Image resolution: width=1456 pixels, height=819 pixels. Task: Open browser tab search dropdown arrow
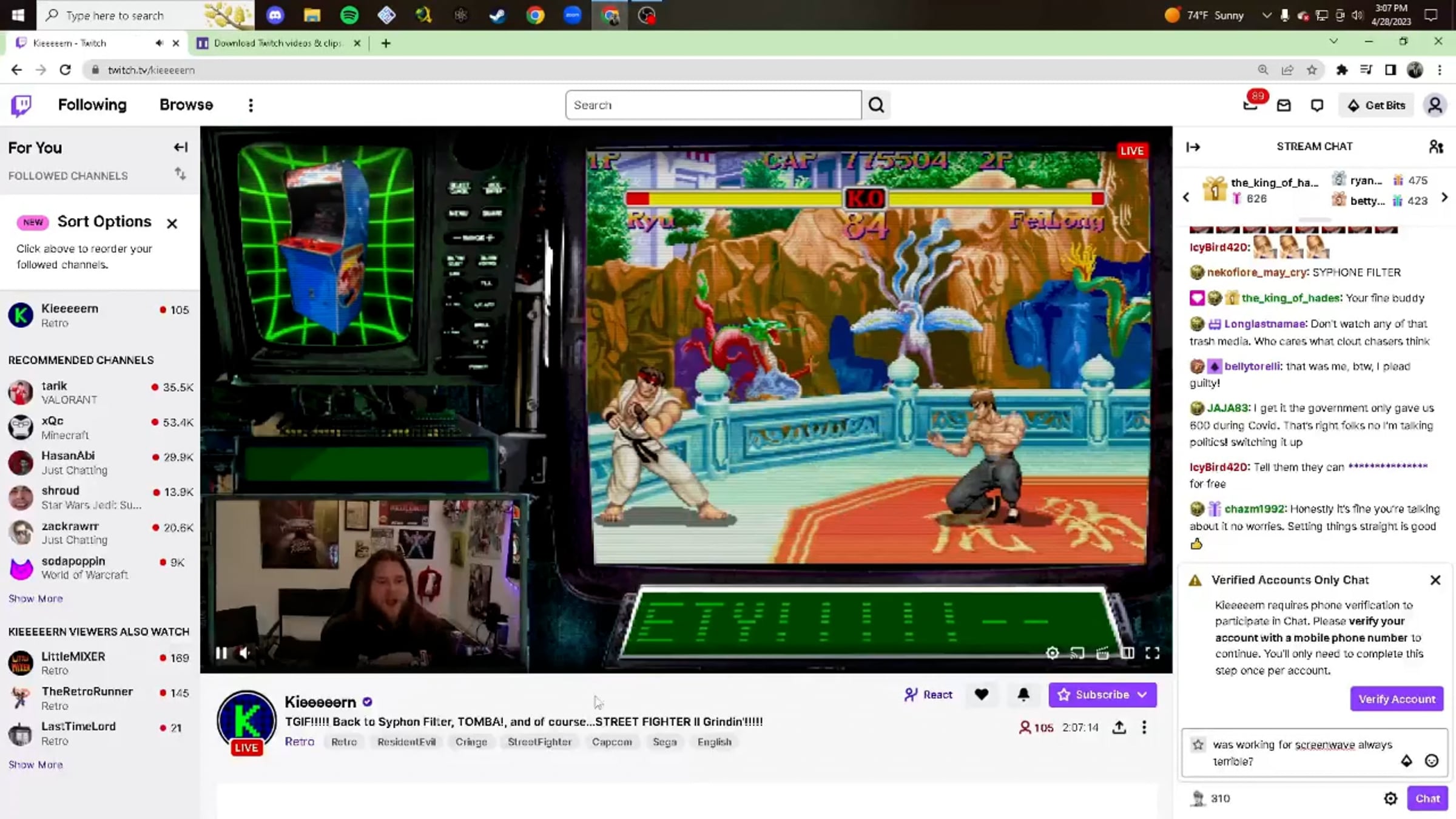pos(1333,42)
